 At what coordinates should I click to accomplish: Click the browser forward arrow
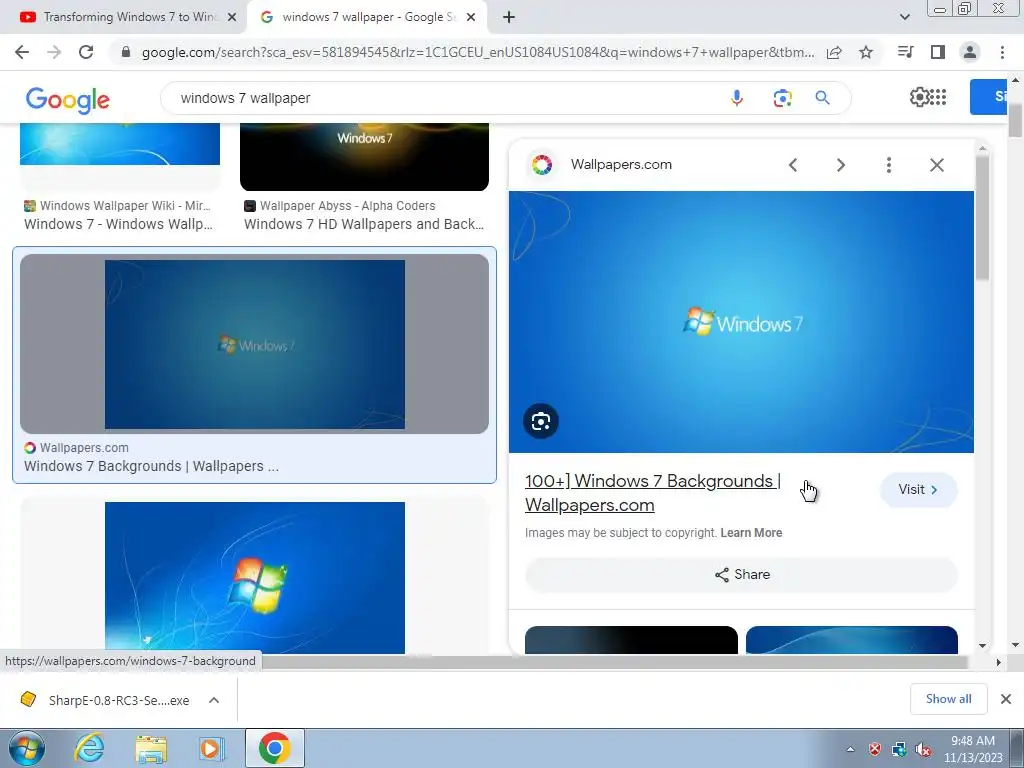click(54, 52)
